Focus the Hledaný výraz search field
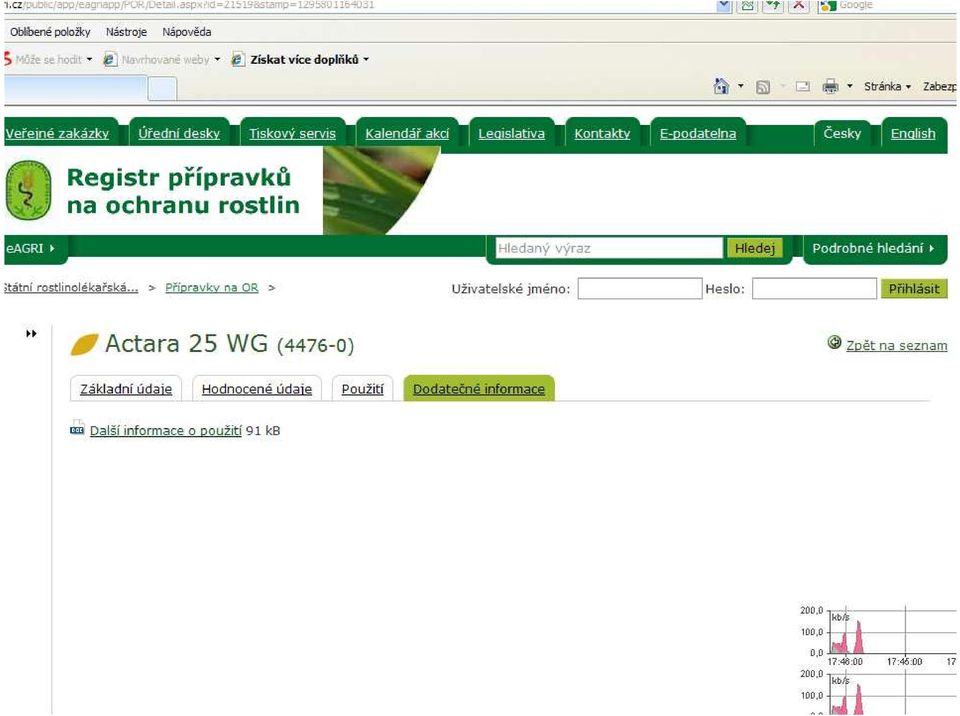Screen dimensions: 960x716 609,248
